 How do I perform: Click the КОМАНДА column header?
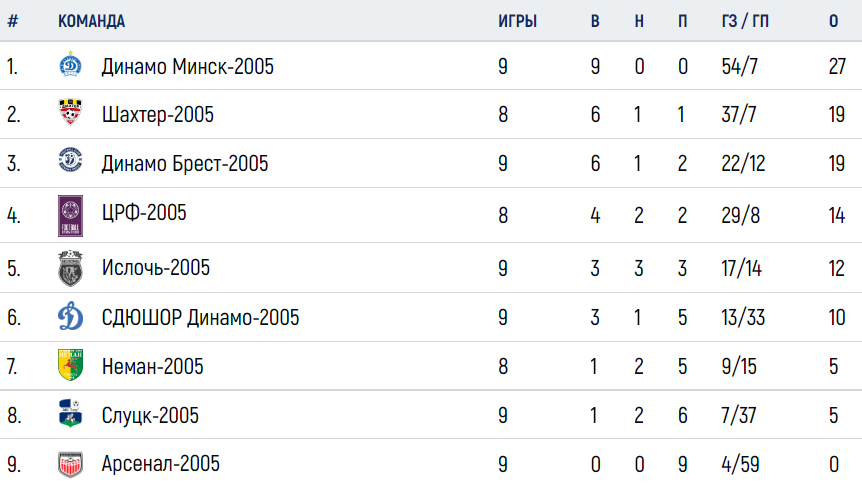pyautogui.click(x=91, y=21)
